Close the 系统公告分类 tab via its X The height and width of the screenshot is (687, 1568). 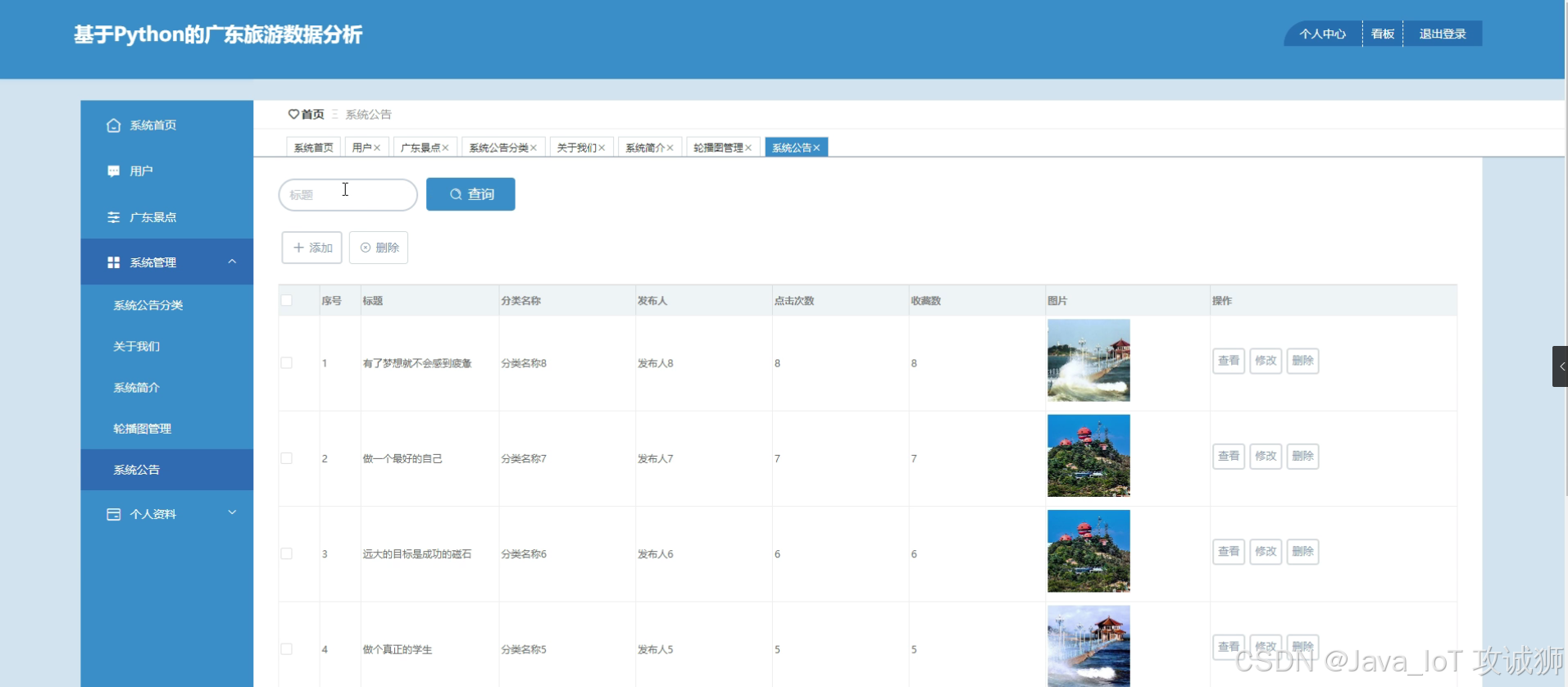[534, 148]
